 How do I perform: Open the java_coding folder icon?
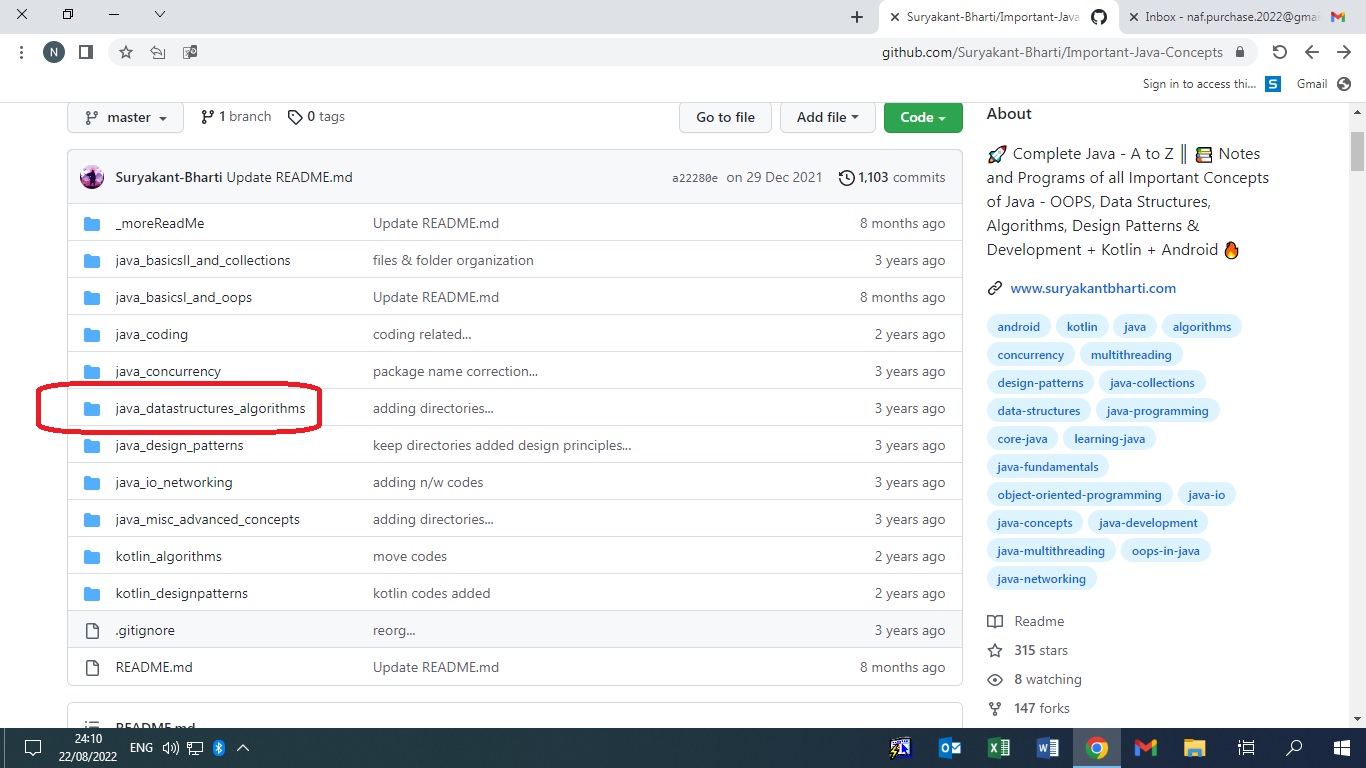pyautogui.click(x=91, y=334)
